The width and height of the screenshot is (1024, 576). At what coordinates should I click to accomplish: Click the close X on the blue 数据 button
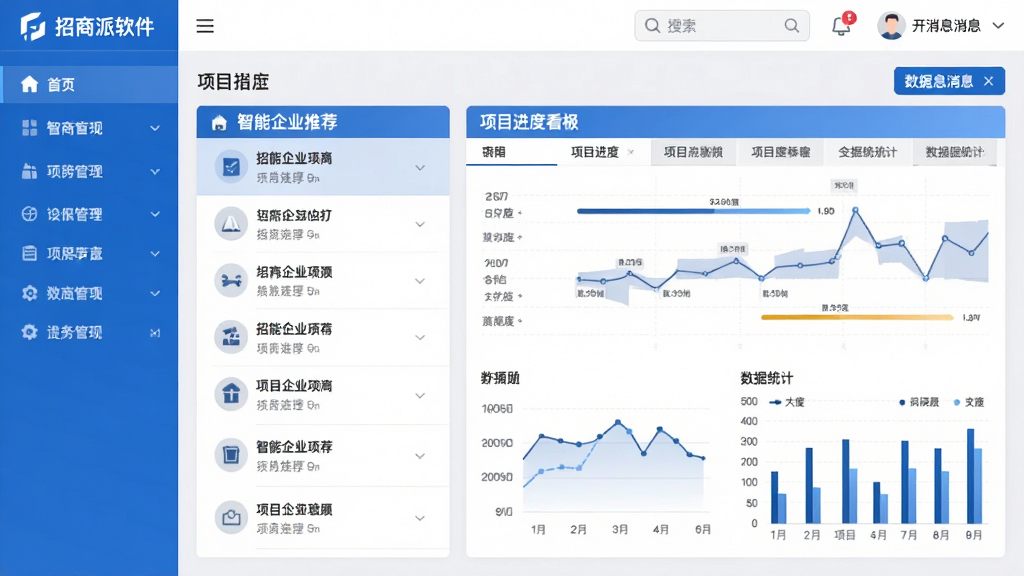click(x=989, y=81)
